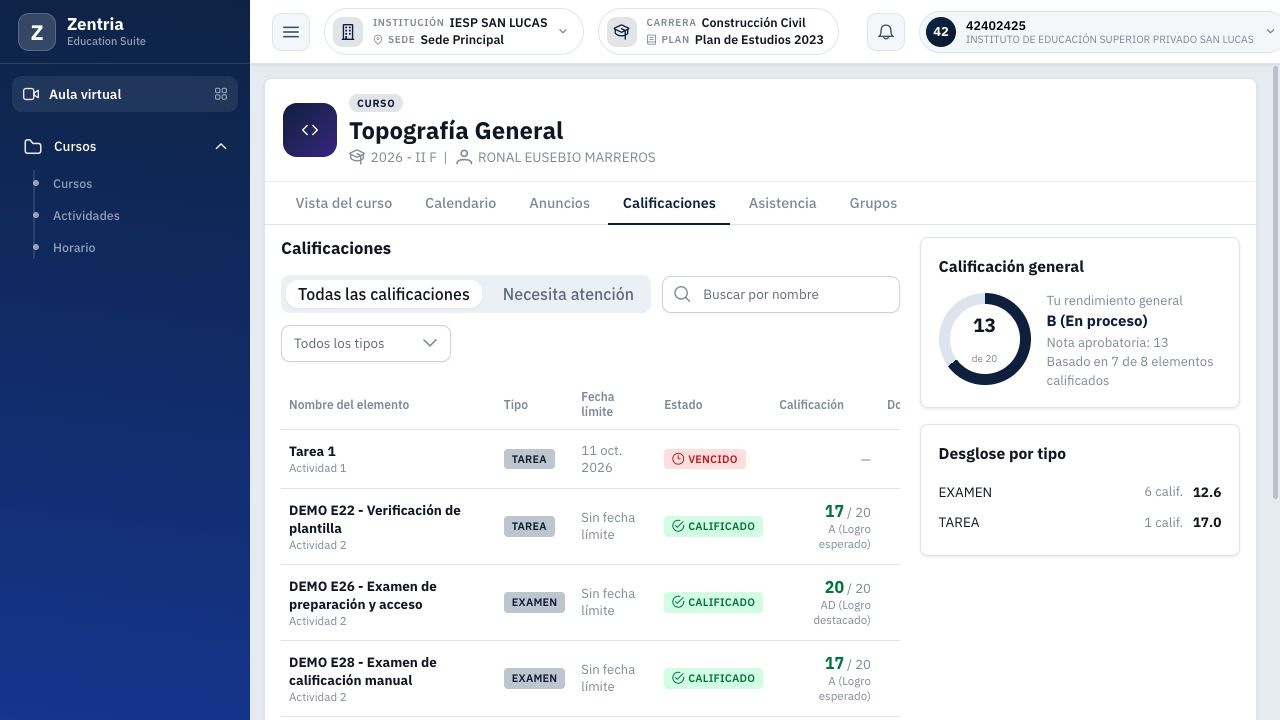The image size is (1280, 720).
Task: Expand the user account dropdown arrow
Action: click(x=1270, y=32)
